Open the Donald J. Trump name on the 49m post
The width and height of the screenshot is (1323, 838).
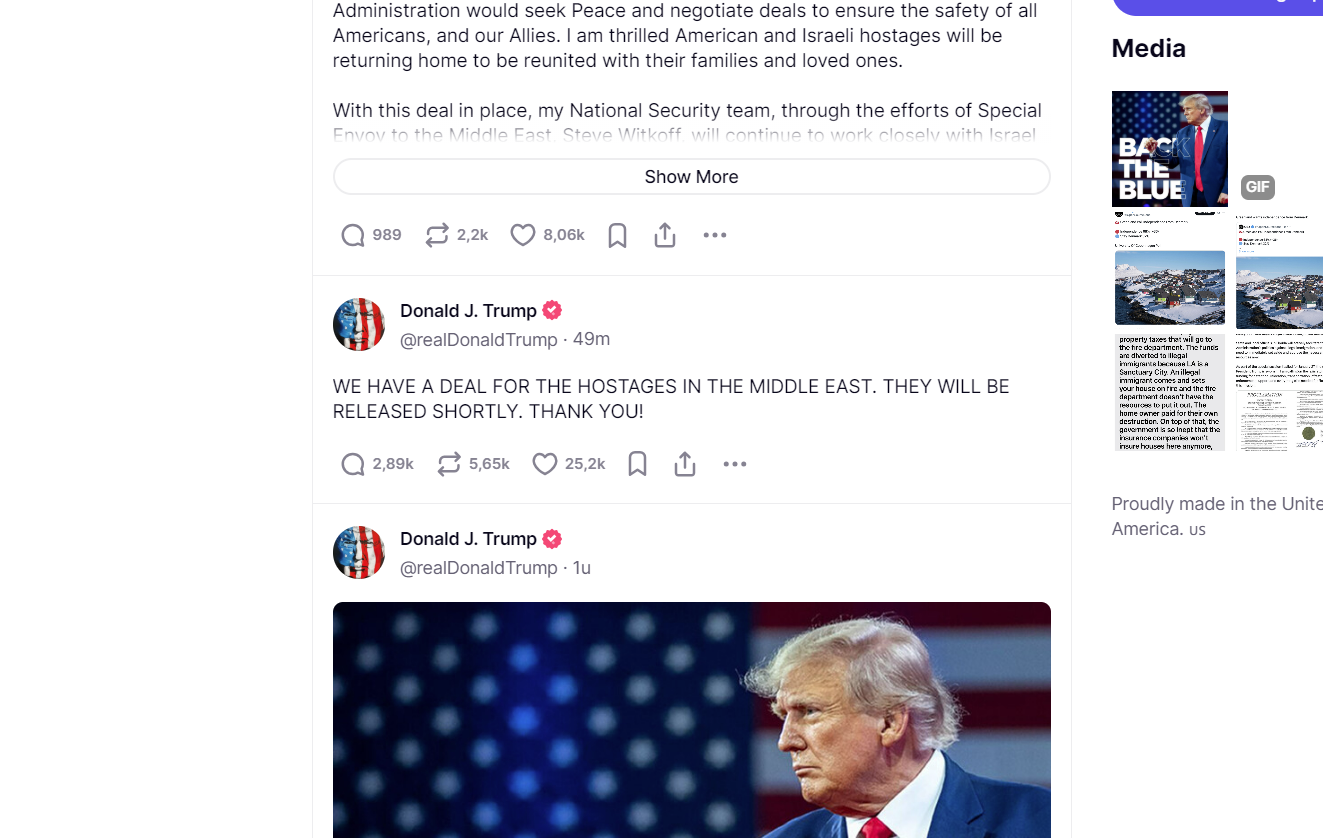pos(468,311)
